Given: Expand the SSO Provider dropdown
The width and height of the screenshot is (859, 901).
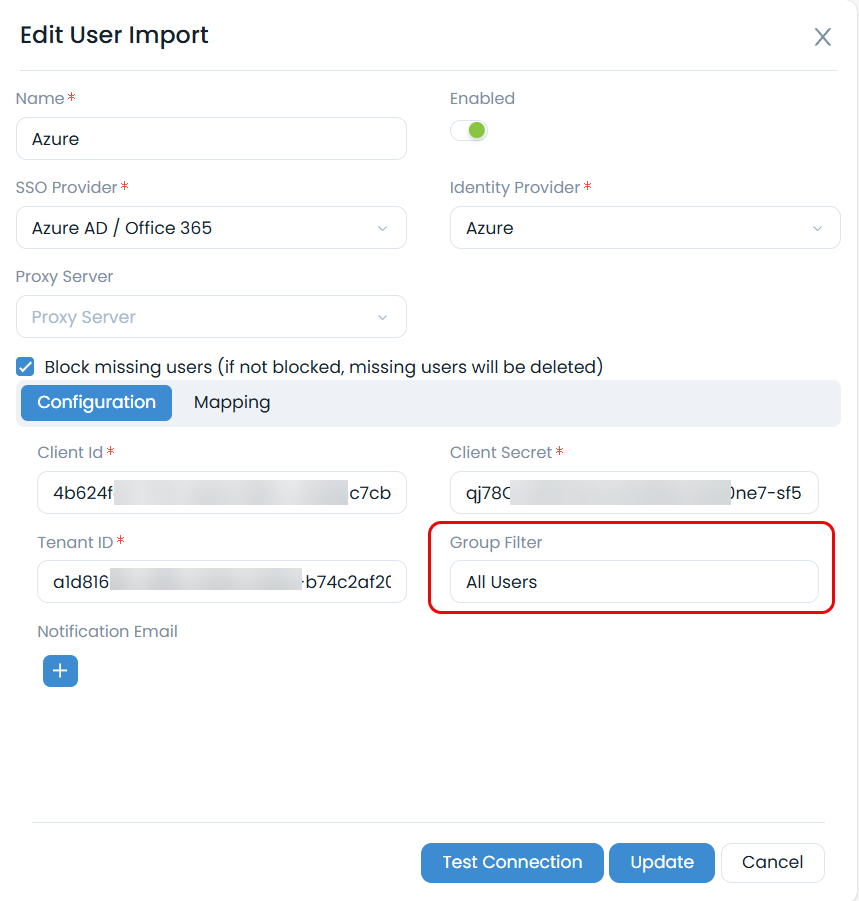Looking at the screenshot, I should click(211, 228).
